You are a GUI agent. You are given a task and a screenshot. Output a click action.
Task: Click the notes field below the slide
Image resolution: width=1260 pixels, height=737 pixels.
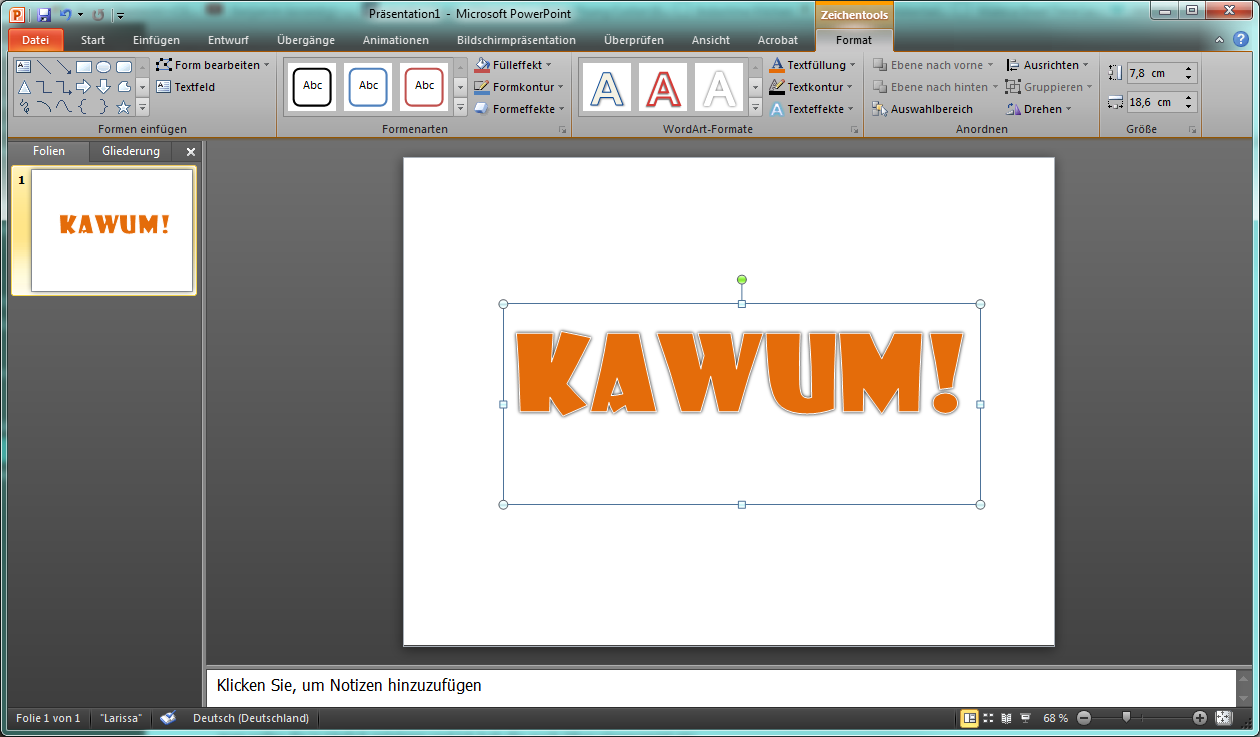click(x=720, y=686)
